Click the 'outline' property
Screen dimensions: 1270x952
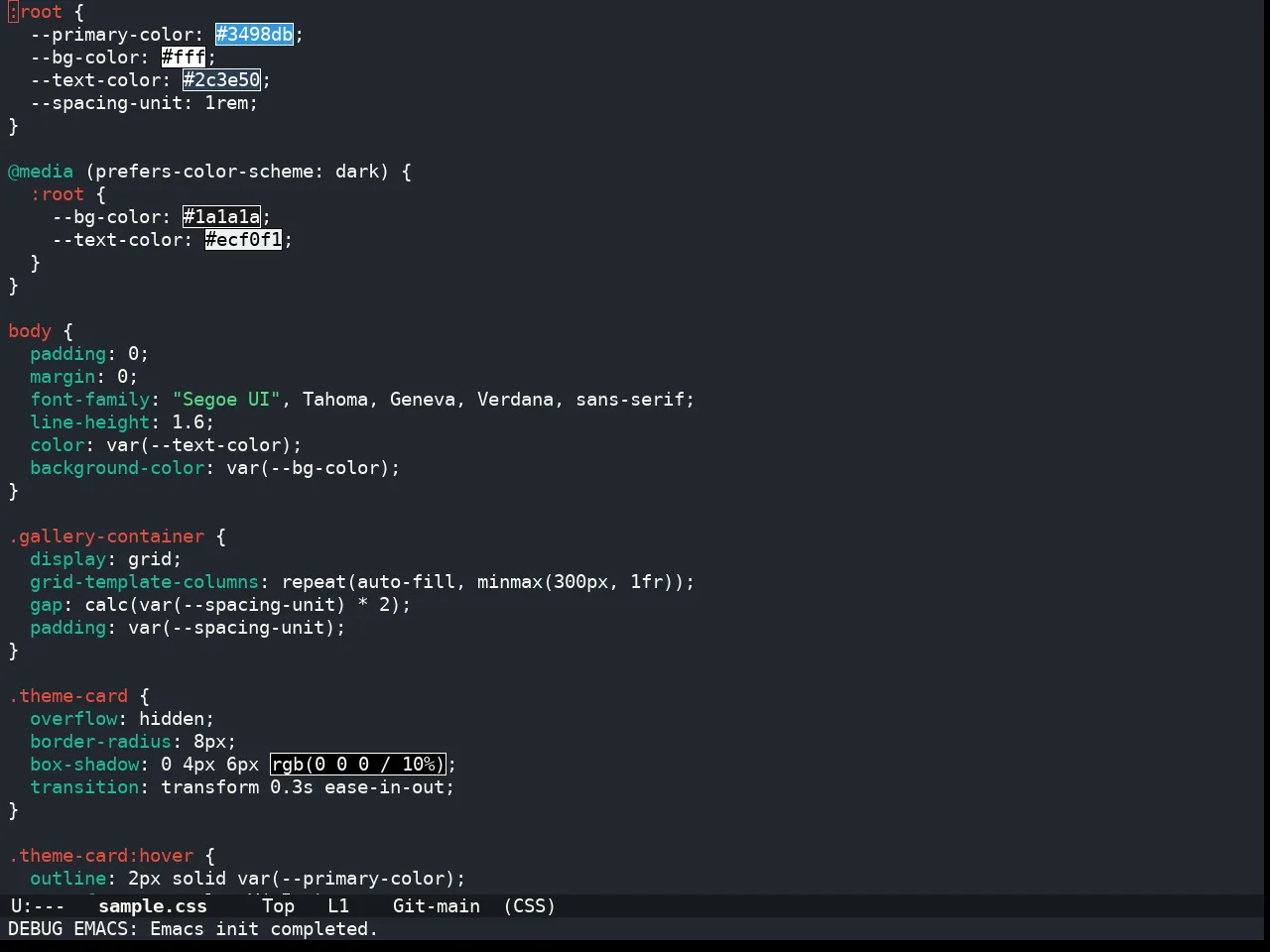point(67,879)
